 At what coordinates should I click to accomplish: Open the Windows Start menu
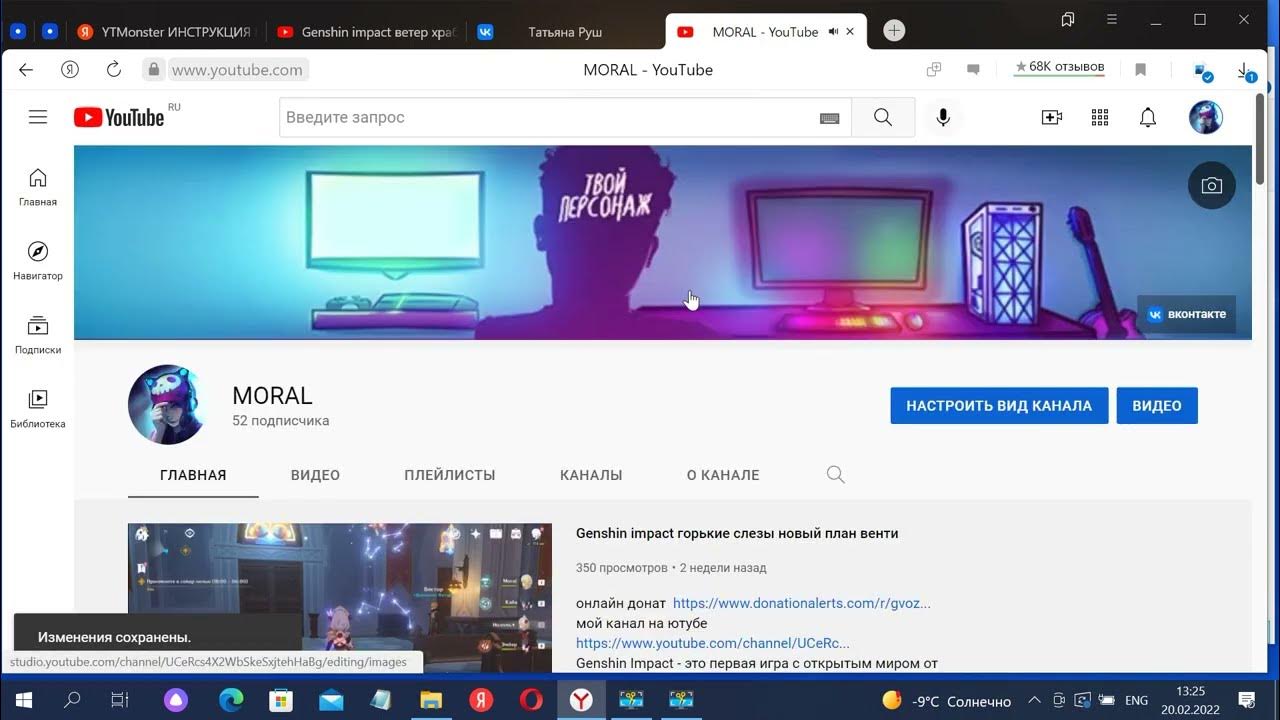23,700
